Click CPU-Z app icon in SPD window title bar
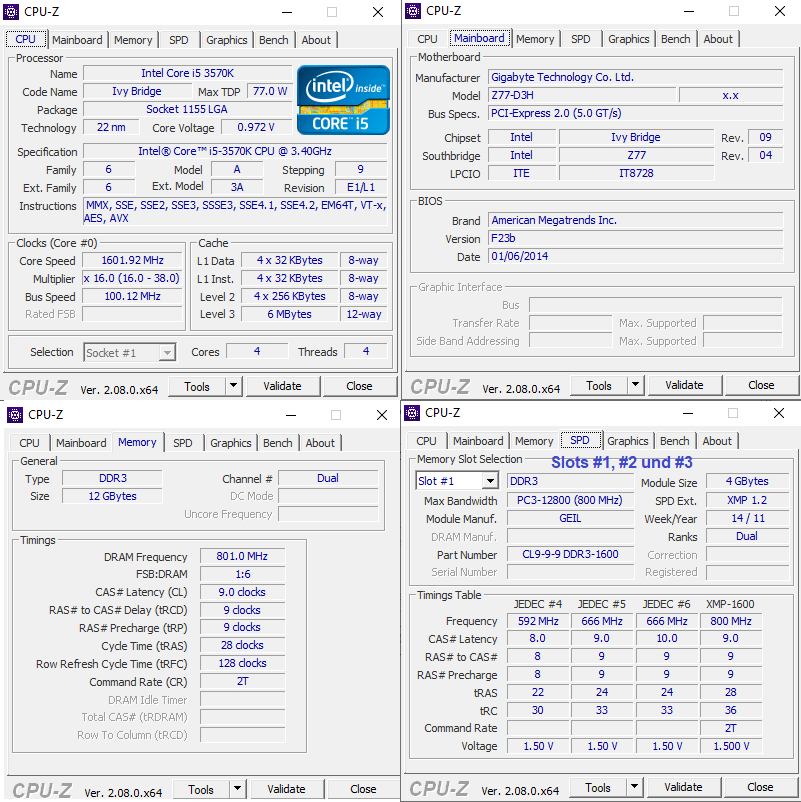The height and width of the screenshot is (802, 801). [412, 412]
